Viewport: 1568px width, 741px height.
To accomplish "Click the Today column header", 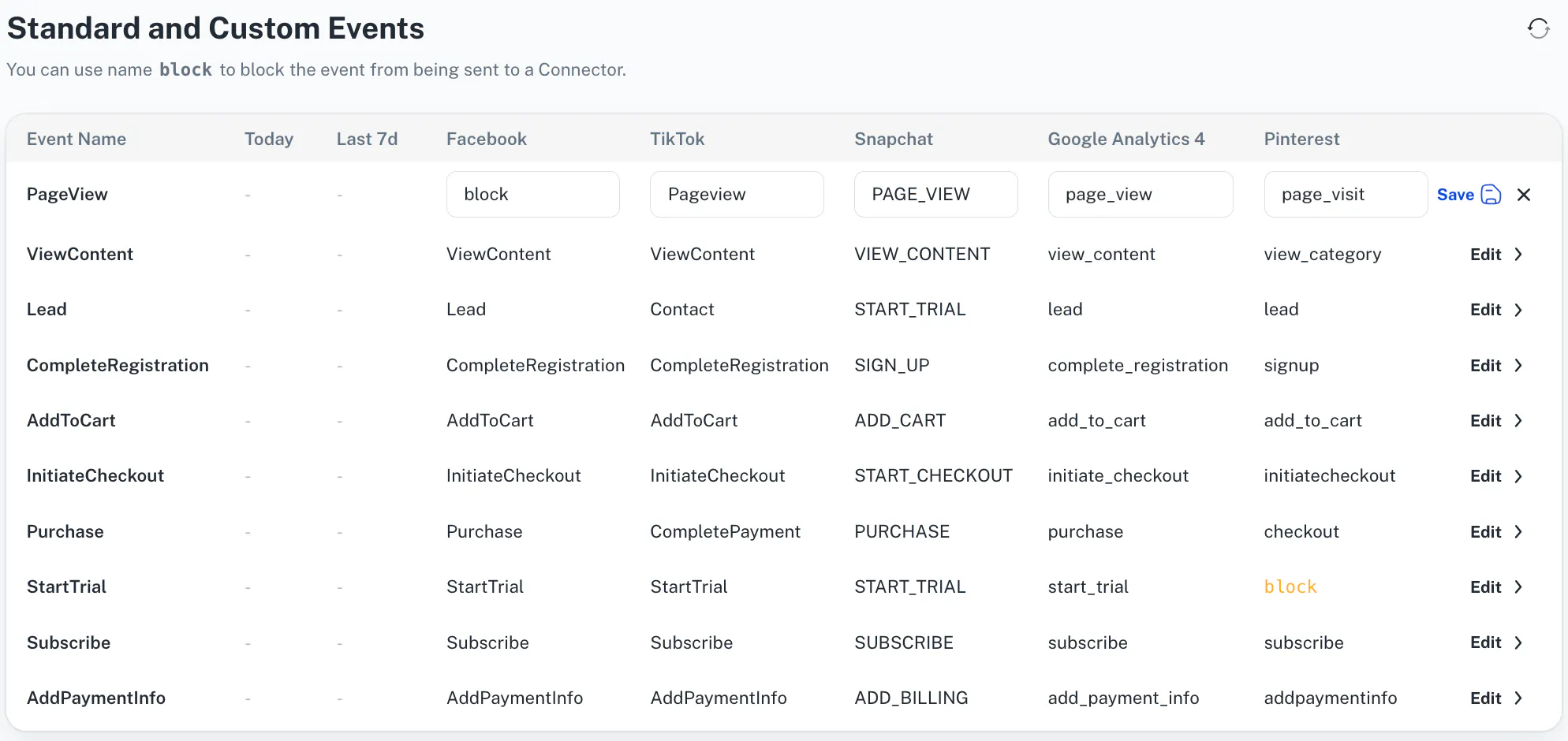I will point(269,139).
